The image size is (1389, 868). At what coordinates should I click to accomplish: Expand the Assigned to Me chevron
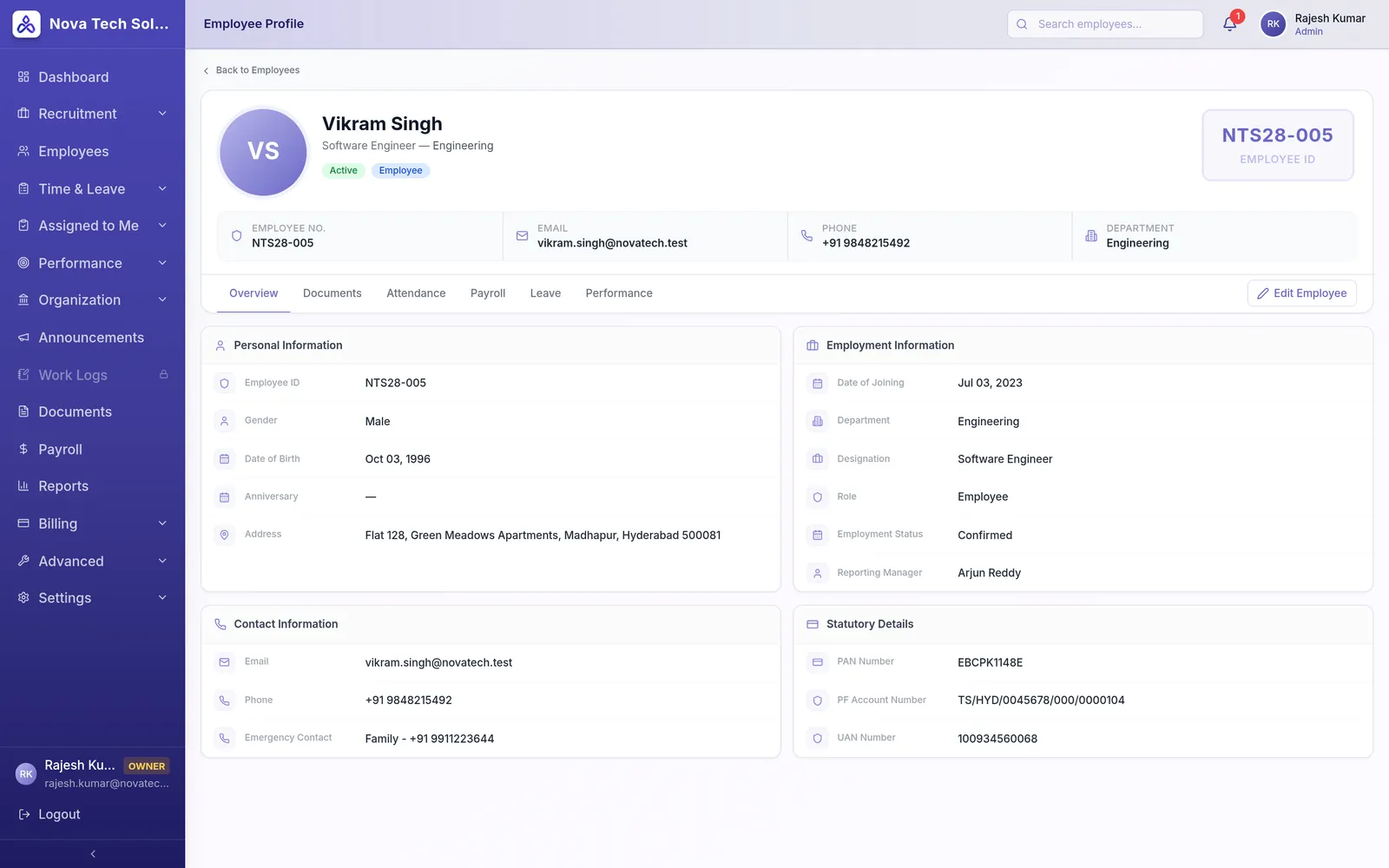coord(162,226)
